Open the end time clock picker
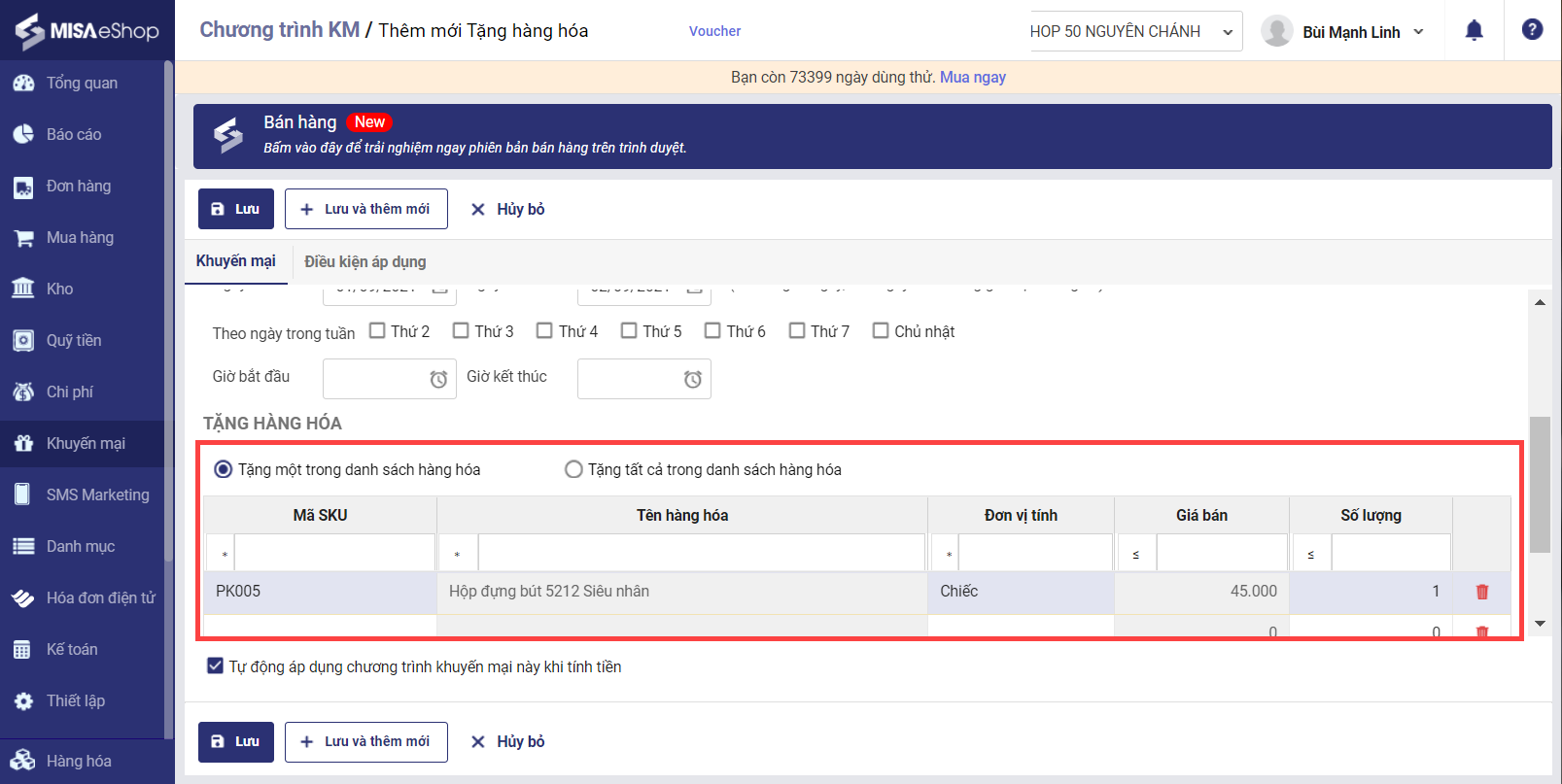This screenshot has width=1562, height=784. click(692, 379)
